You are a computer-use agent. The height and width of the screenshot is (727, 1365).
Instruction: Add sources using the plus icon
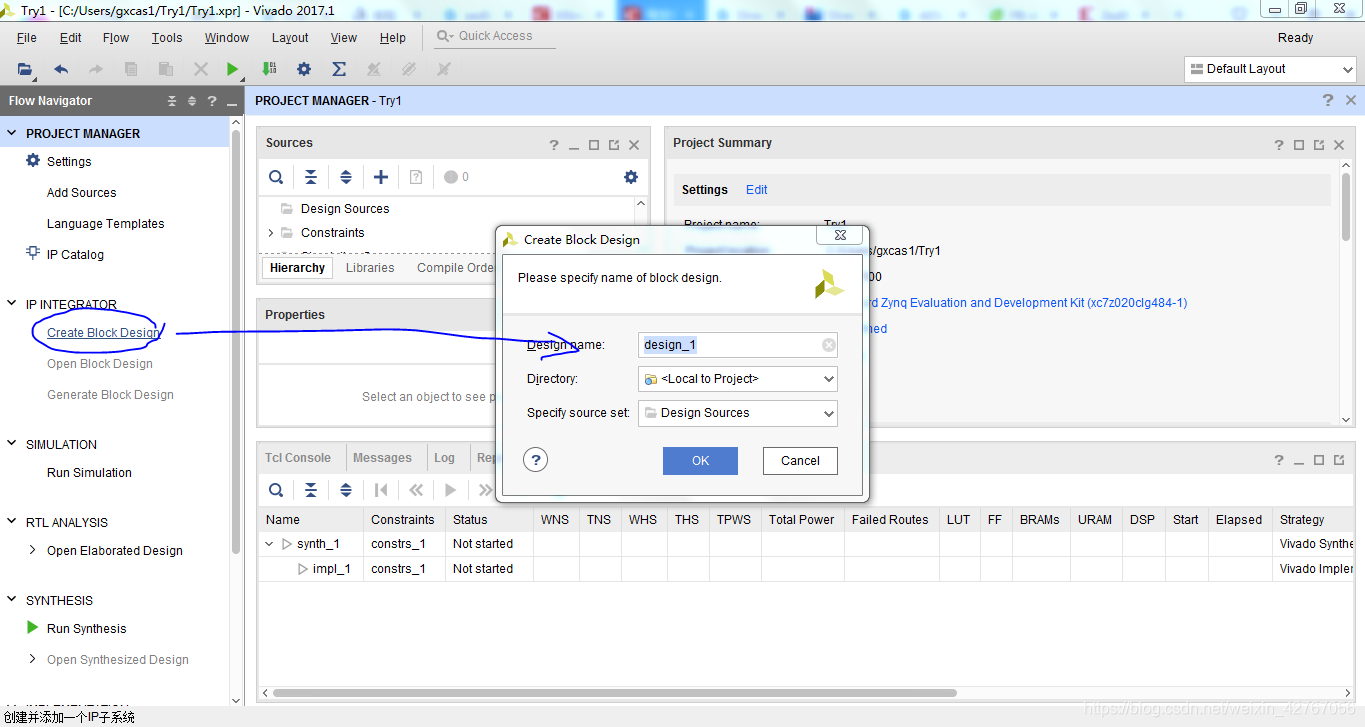coord(381,177)
